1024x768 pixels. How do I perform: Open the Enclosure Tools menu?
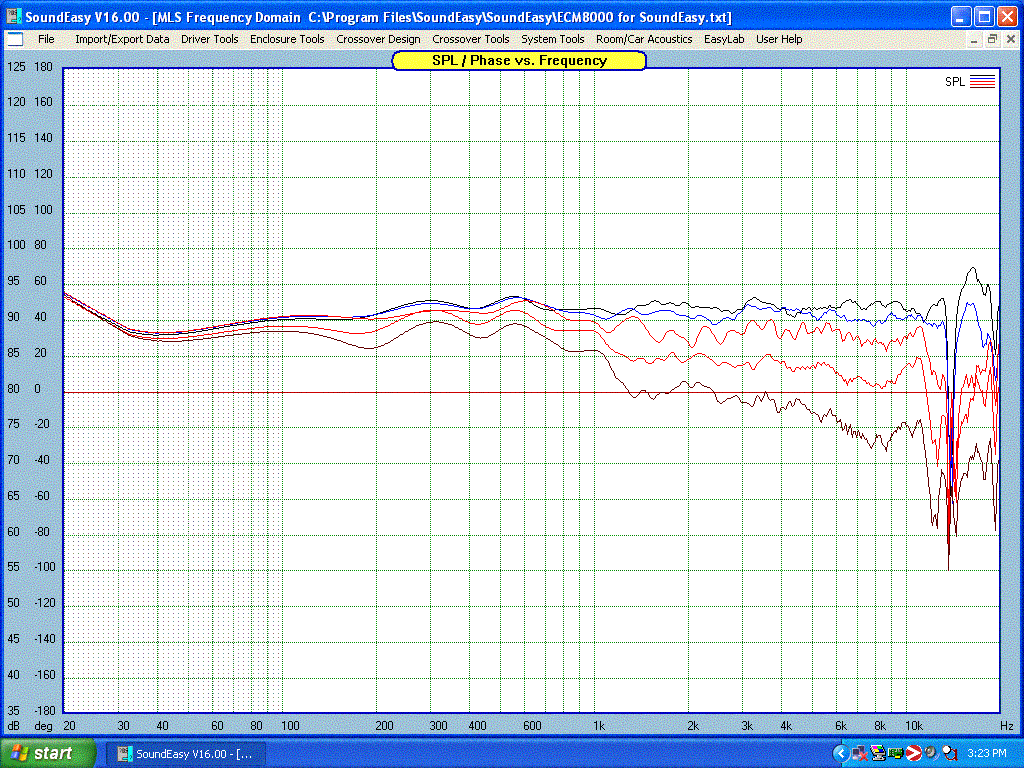click(x=287, y=39)
